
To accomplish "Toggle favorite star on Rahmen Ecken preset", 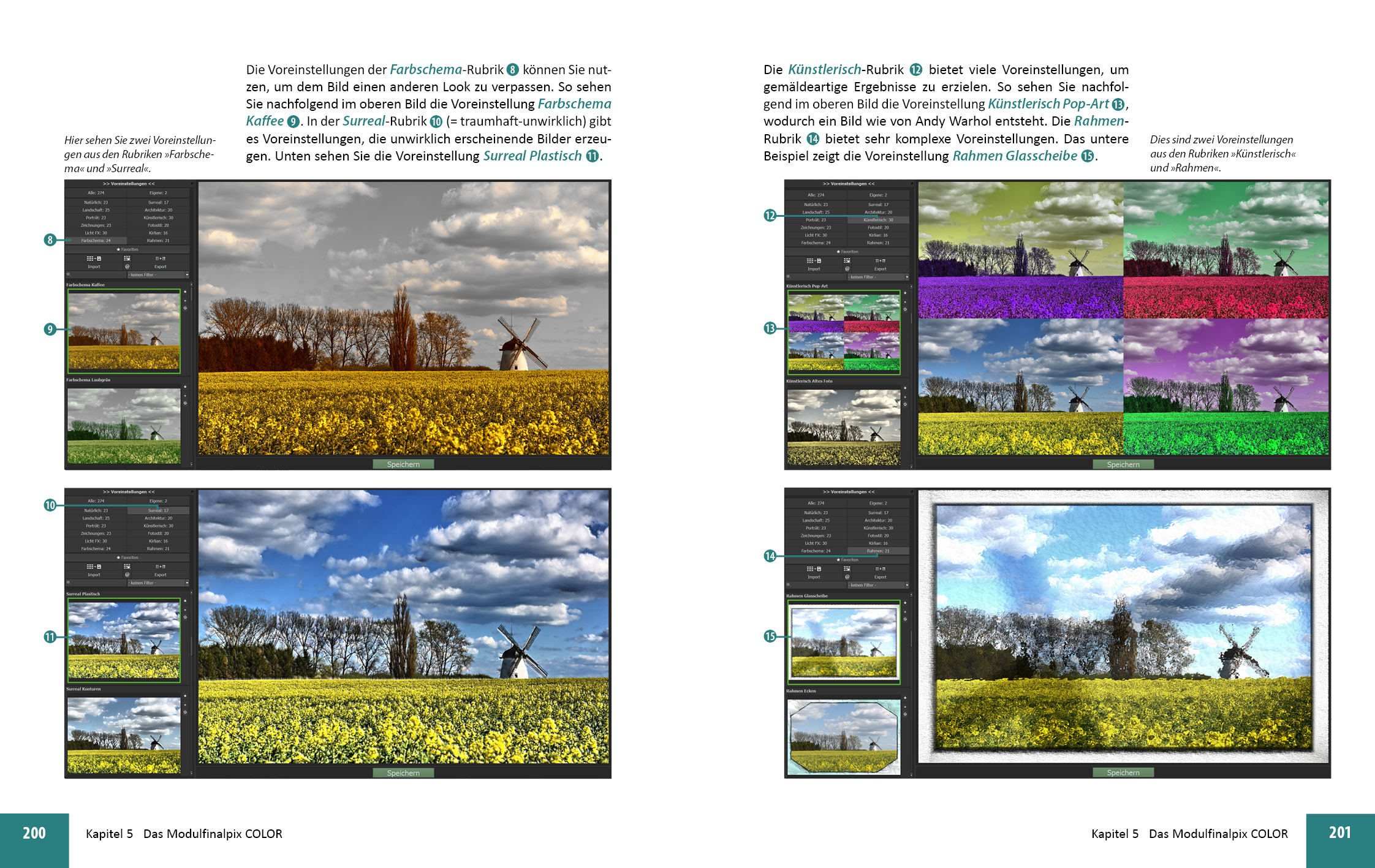I will tap(905, 698).
